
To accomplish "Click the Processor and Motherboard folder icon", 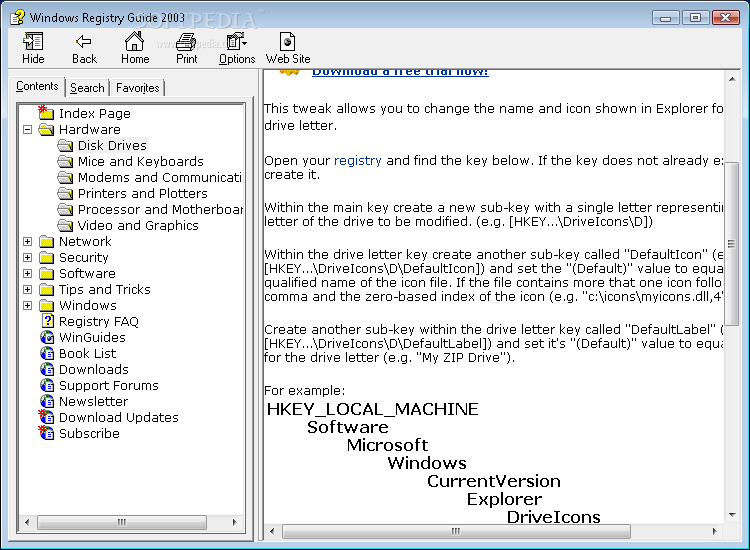I will click(65, 209).
